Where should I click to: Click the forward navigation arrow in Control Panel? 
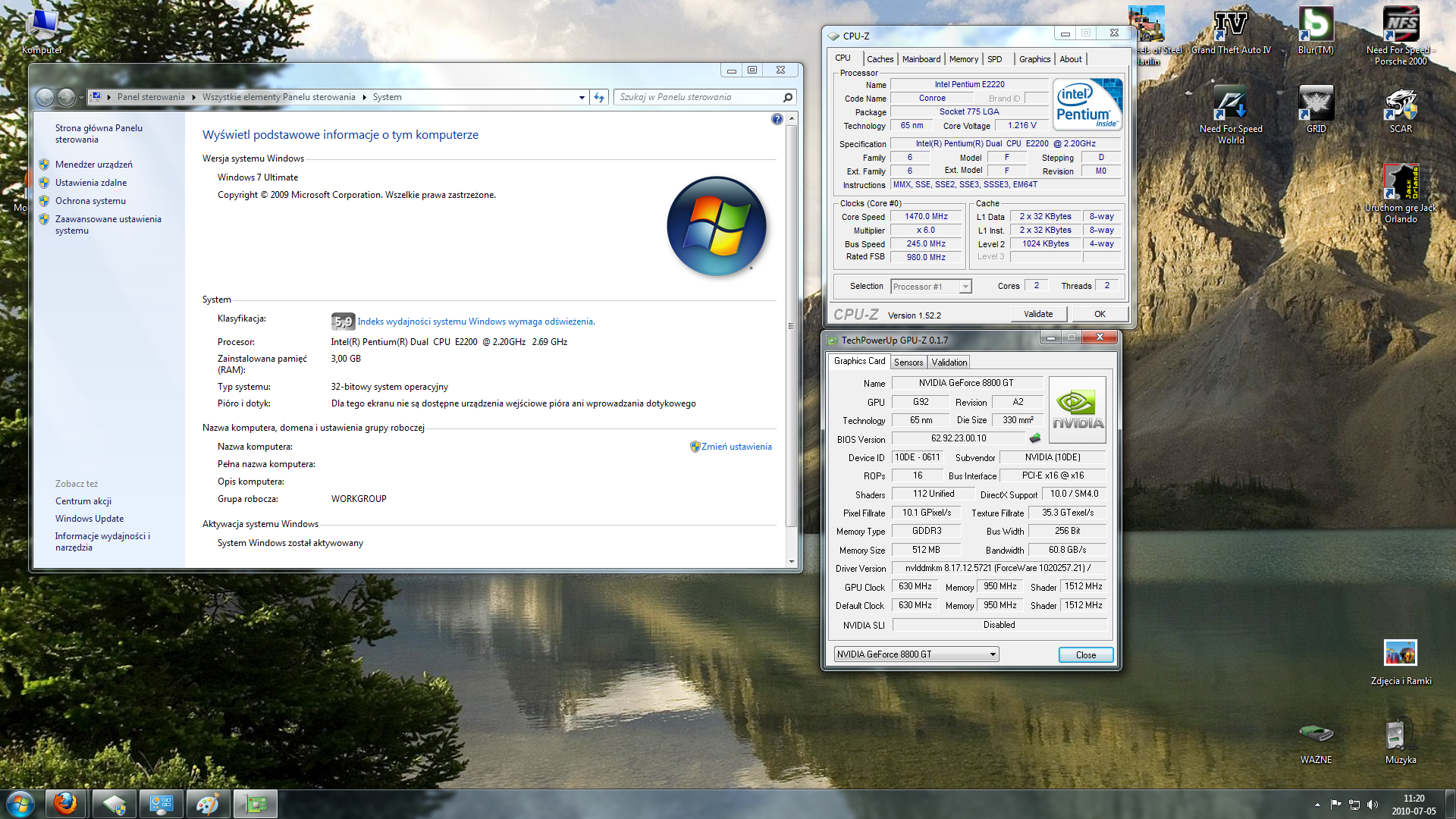click(67, 97)
